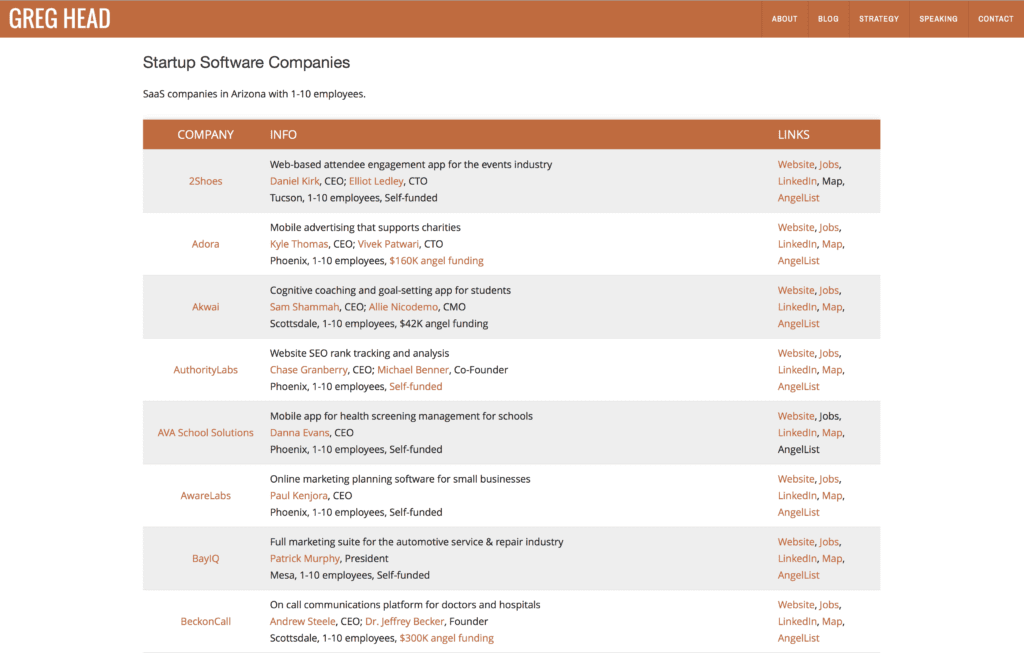Open the $300K angel funding link

tap(447, 638)
